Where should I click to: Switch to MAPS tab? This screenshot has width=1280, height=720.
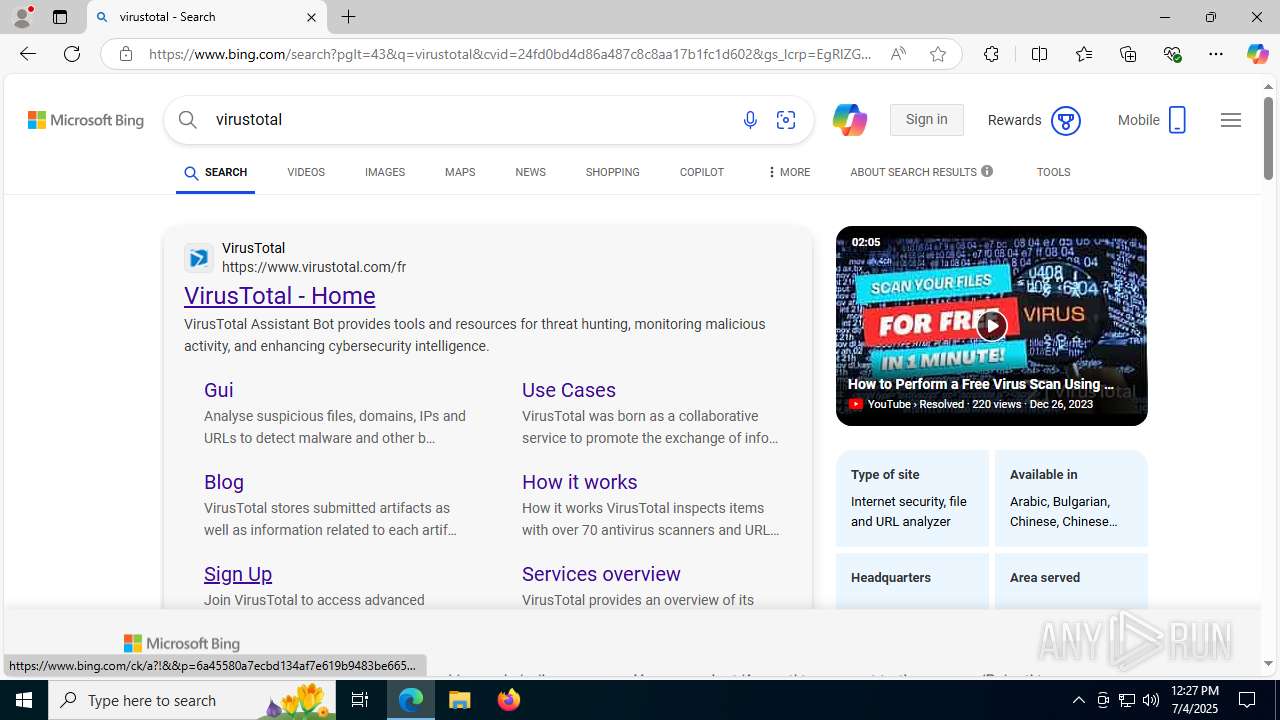pos(460,172)
